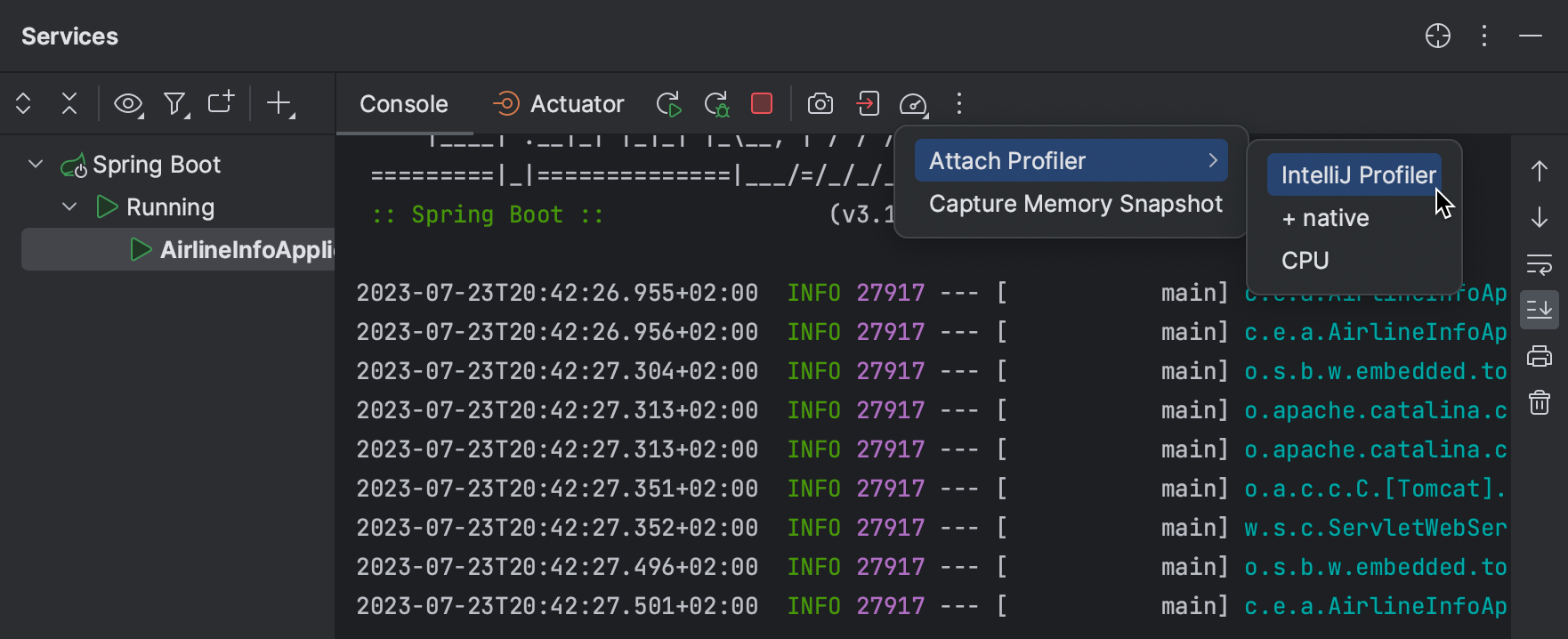Hide the Services tool window

(x=1531, y=36)
